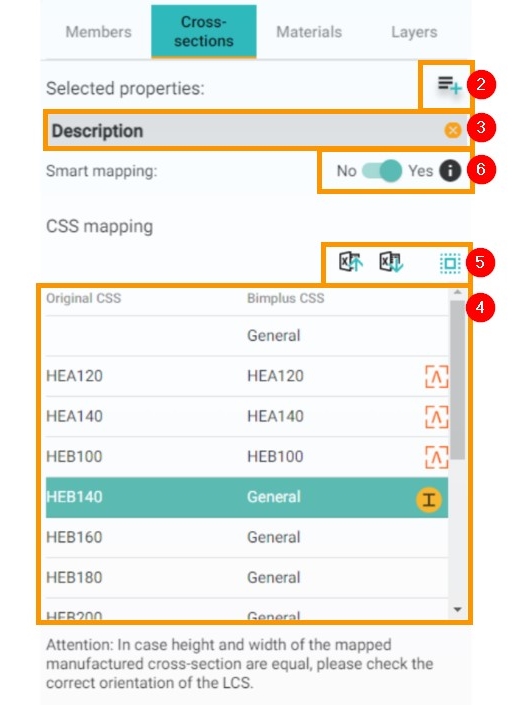Click the orange Allplan icon on HEA140 row
518x705 pixels.
(x=436, y=417)
